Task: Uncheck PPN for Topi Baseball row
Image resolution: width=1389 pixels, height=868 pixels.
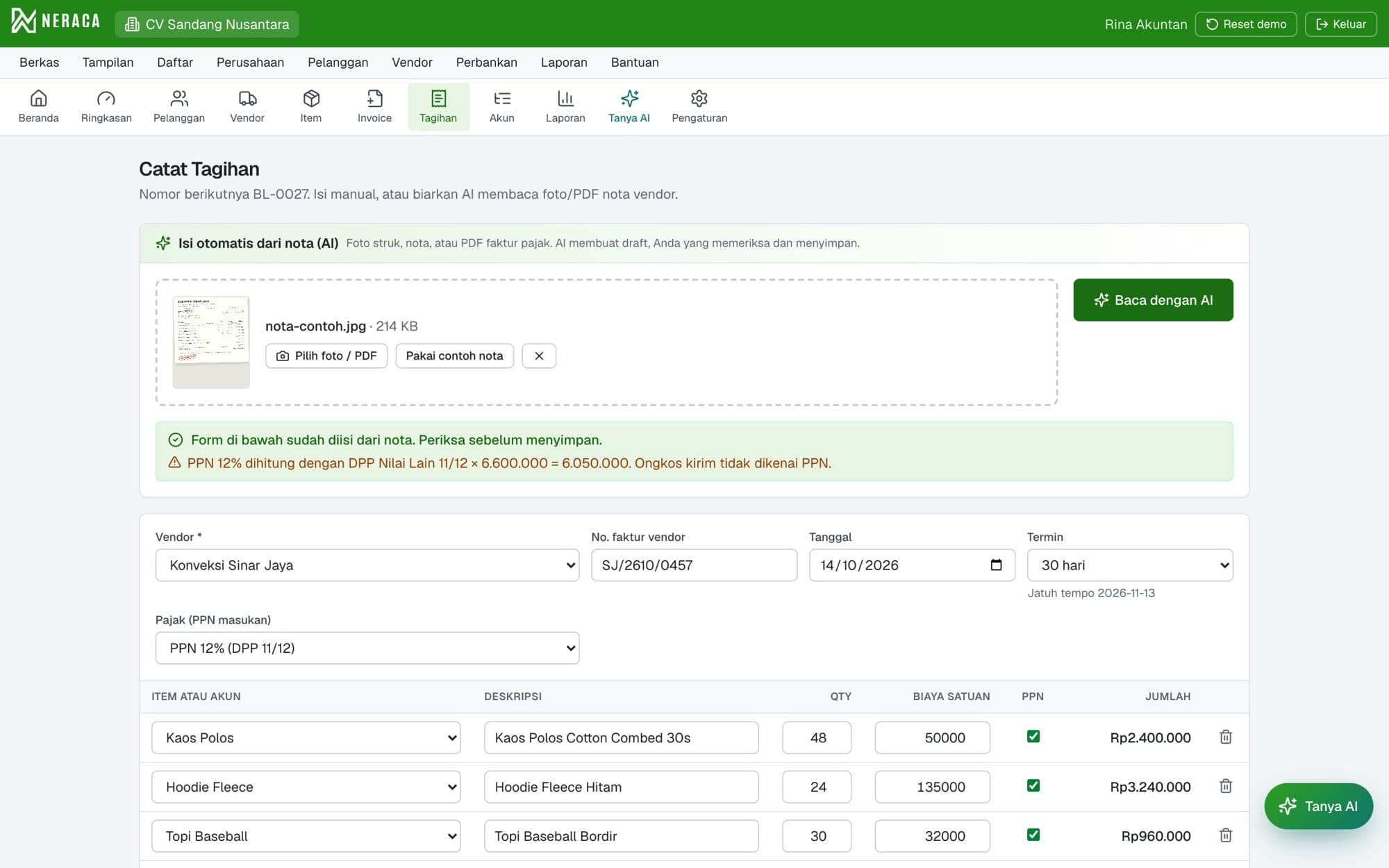Action: (x=1033, y=835)
